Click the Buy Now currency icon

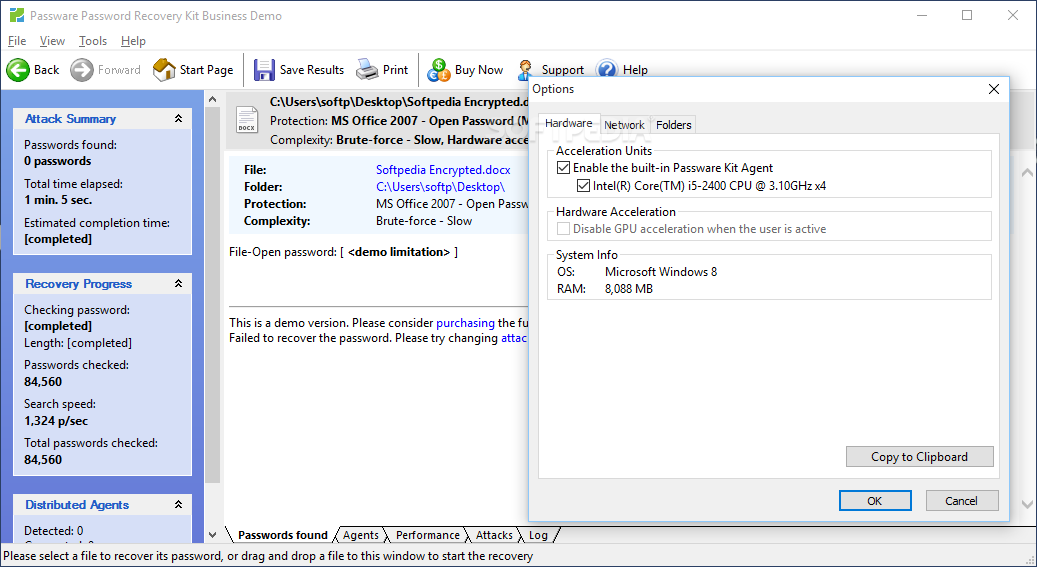438,69
